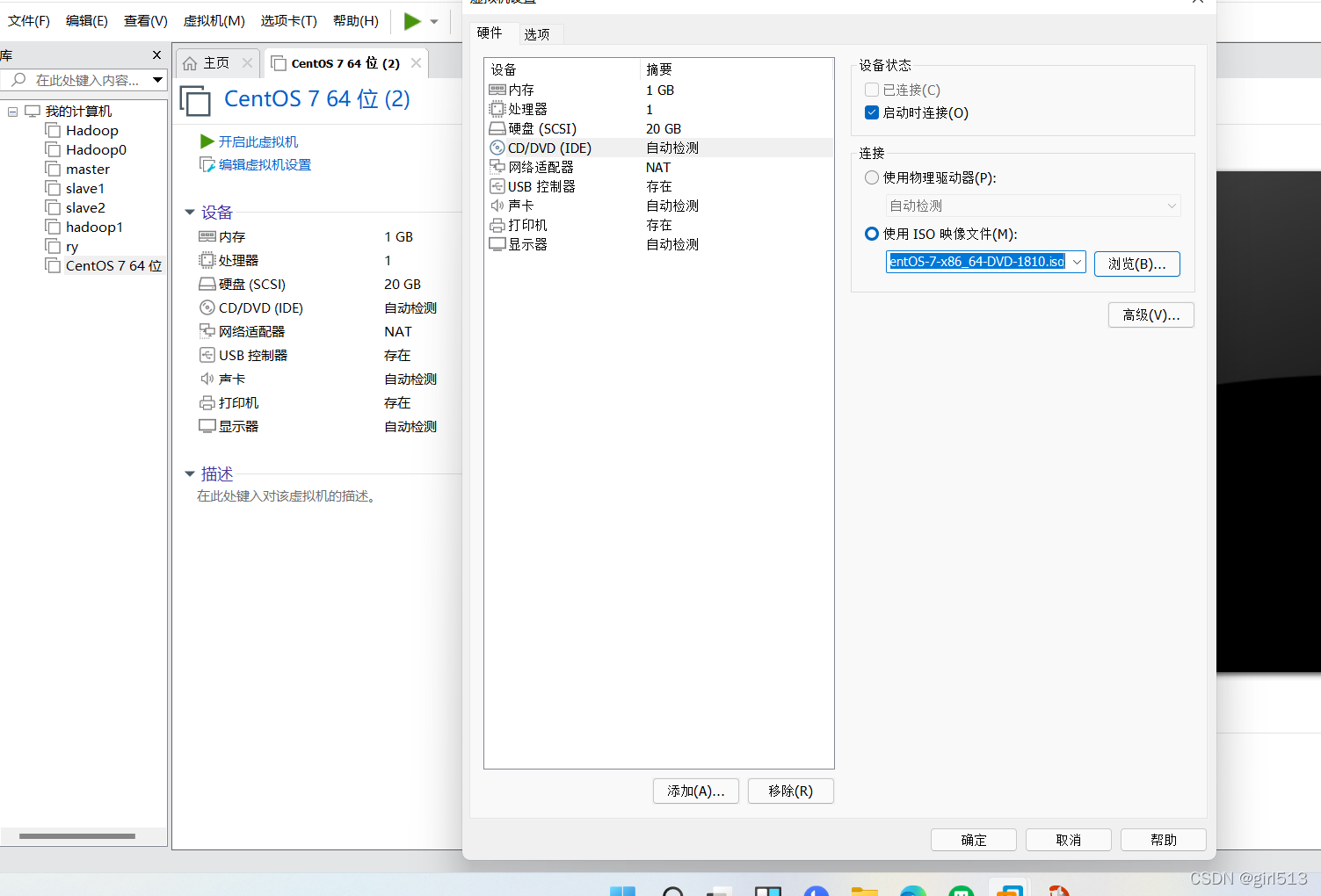Select 声卡 icon in hardware device list
The height and width of the screenshot is (896, 1321).
pyautogui.click(x=497, y=206)
